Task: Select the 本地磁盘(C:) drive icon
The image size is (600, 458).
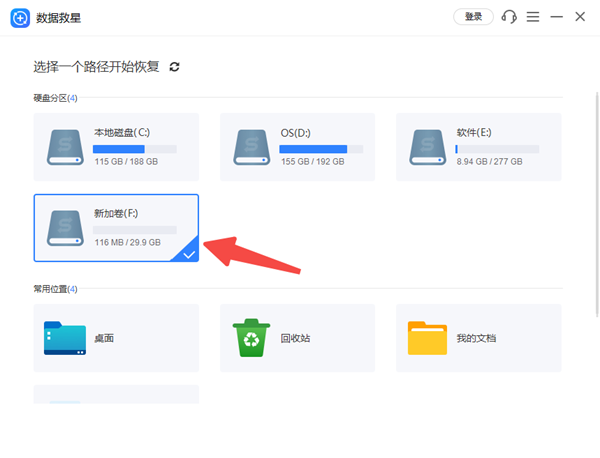Action: pyautogui.click(x=65, y=147)
